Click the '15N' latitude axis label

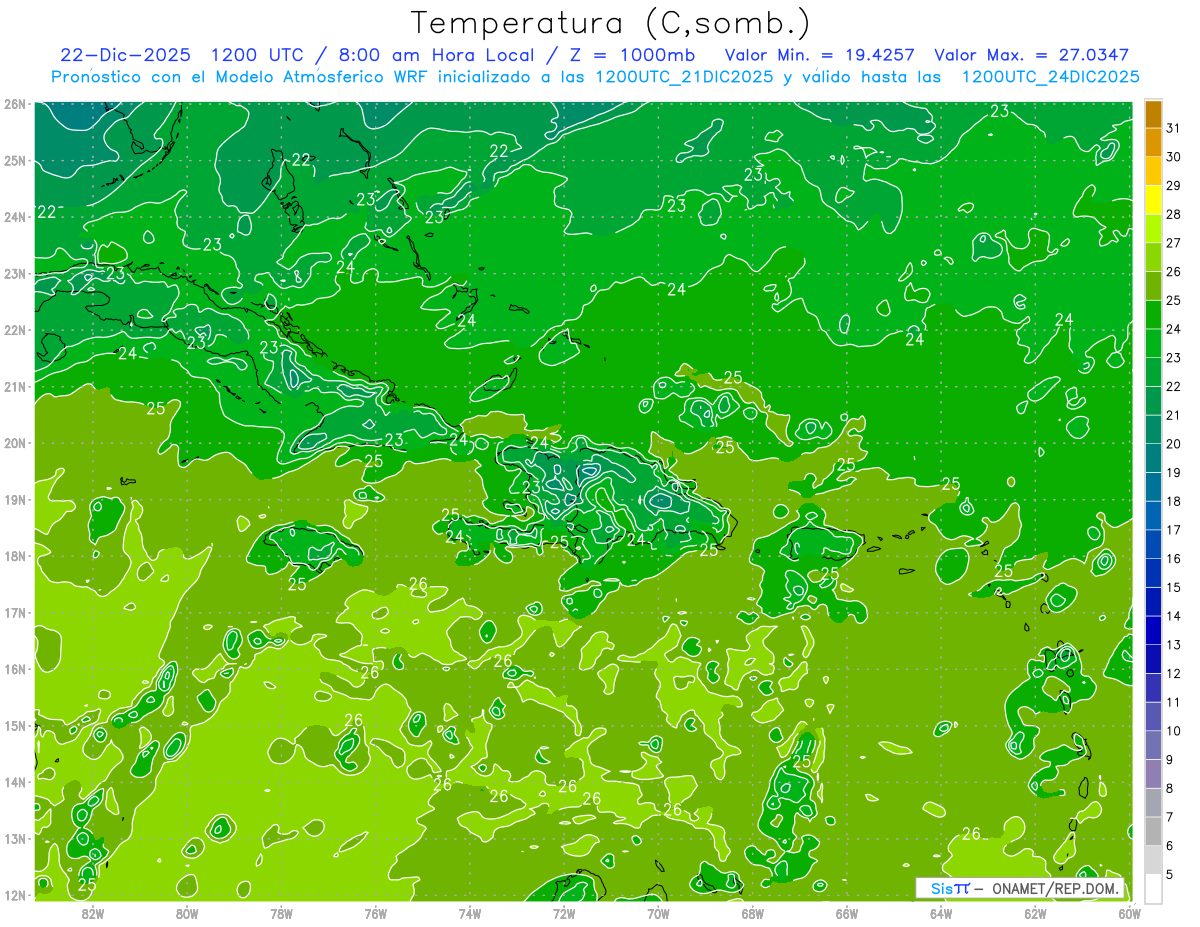(x=14, y=725)
